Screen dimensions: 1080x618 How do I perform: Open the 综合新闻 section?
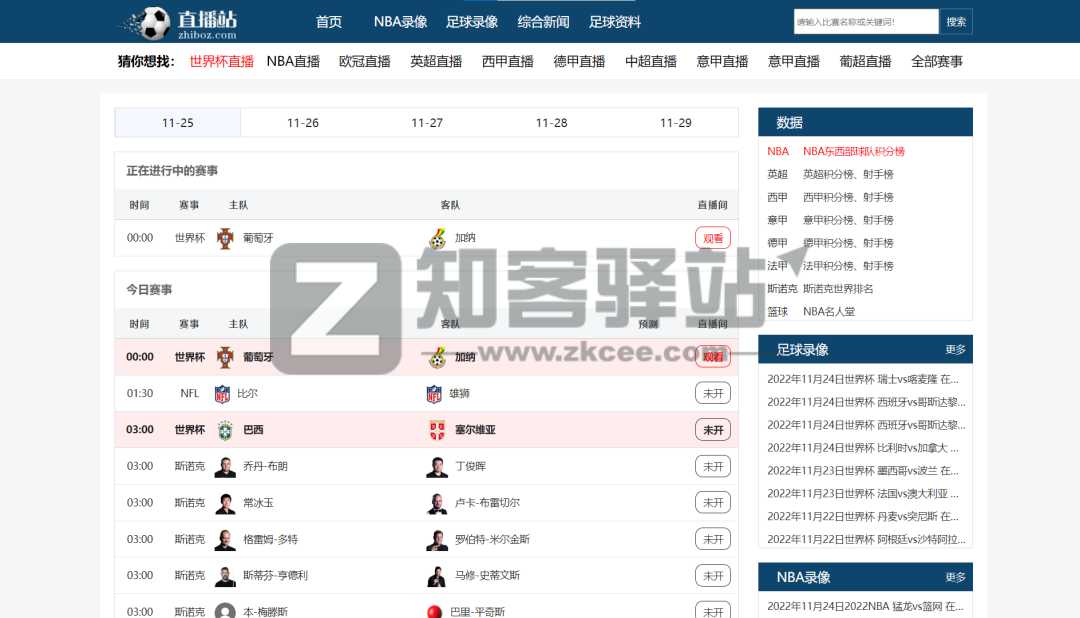pyautogui.click(x=543, y=21)
